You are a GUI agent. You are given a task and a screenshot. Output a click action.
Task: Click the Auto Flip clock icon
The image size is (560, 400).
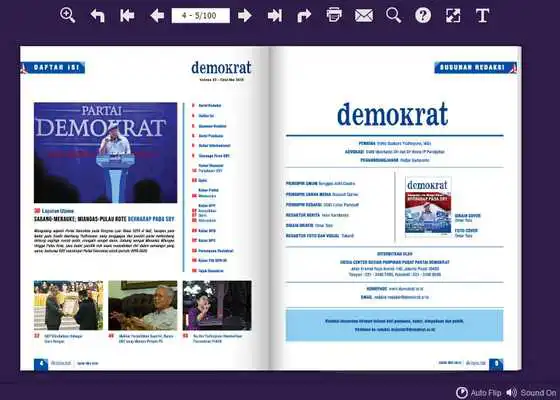coord(462,392)
